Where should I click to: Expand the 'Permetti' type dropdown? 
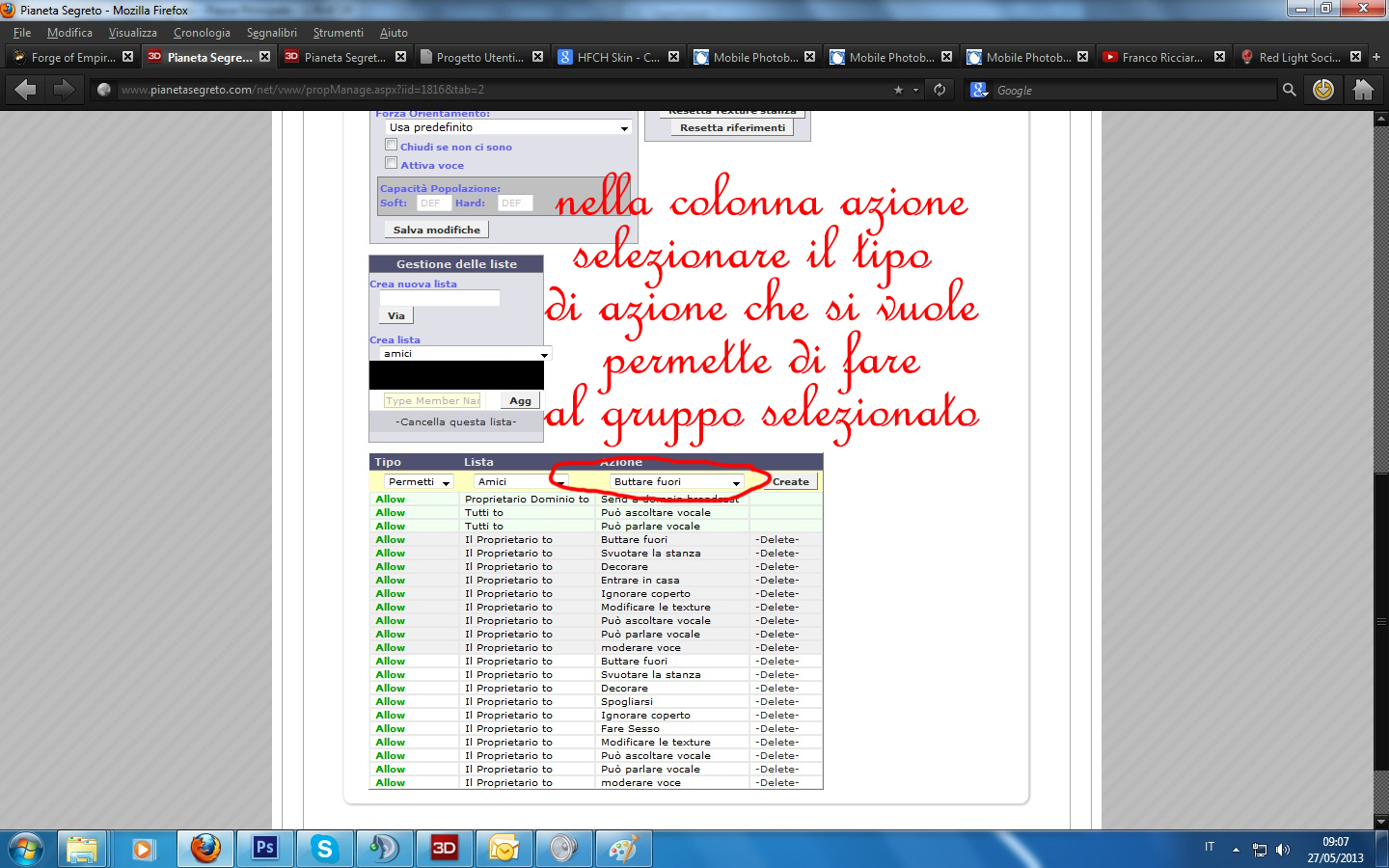point(420,481)
